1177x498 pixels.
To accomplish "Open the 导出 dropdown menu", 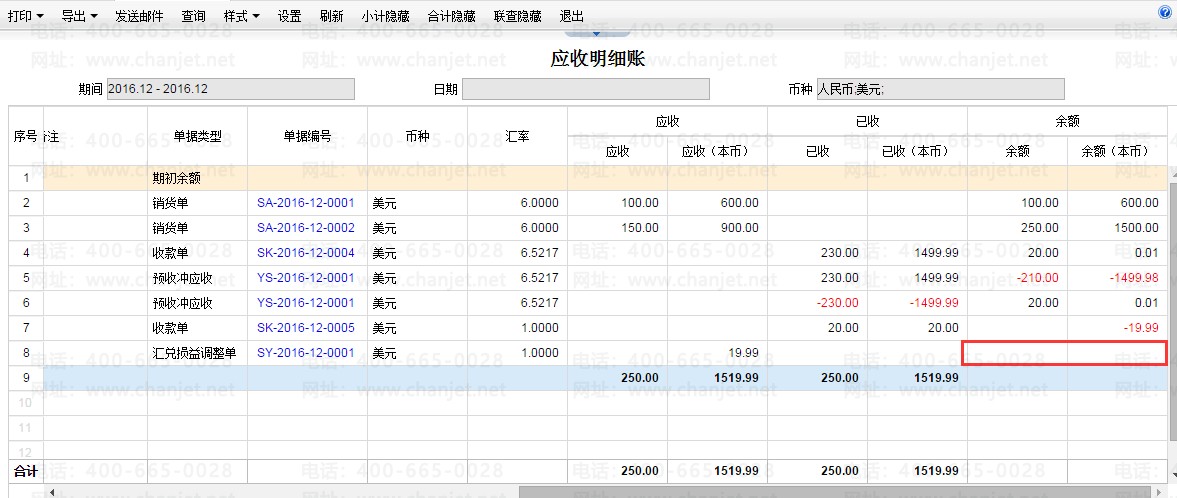I will pos(80,16).
